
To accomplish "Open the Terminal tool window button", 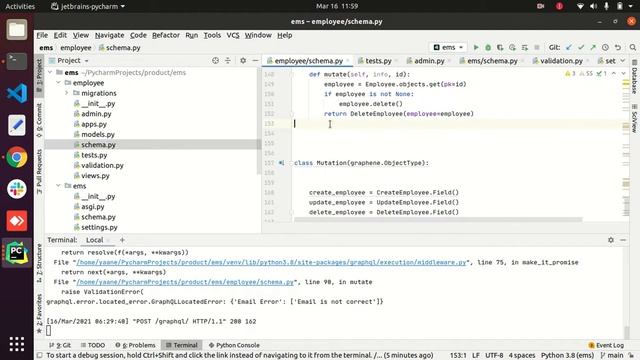I will (182, 345).
